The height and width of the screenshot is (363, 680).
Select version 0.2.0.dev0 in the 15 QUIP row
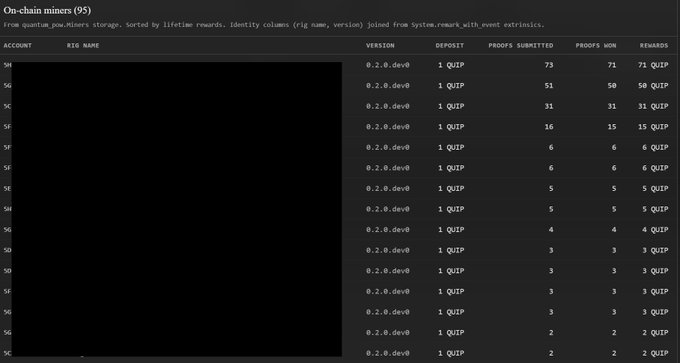(388, 127)
